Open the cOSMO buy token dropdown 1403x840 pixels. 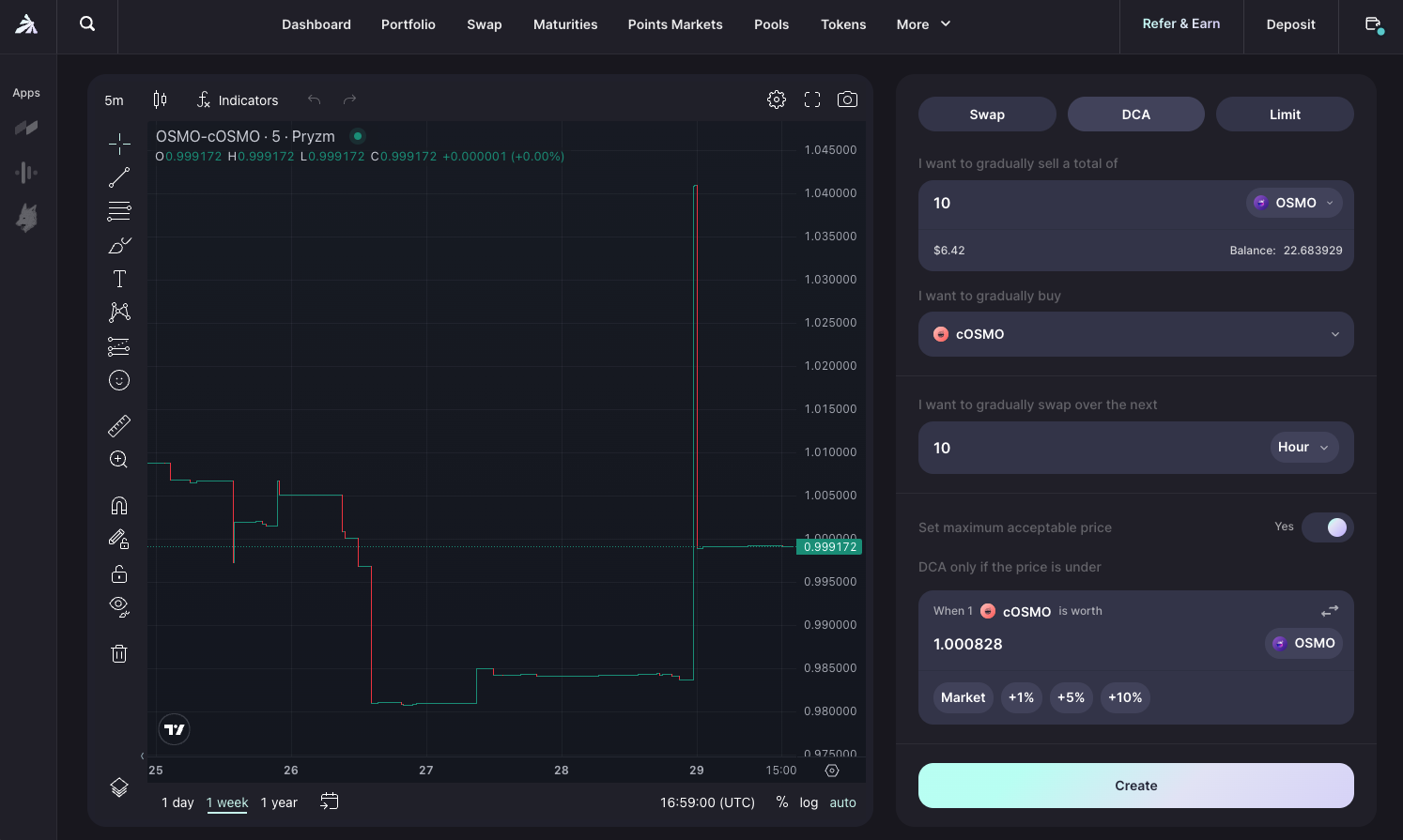pyautogui.click(x=1136, y=334)
